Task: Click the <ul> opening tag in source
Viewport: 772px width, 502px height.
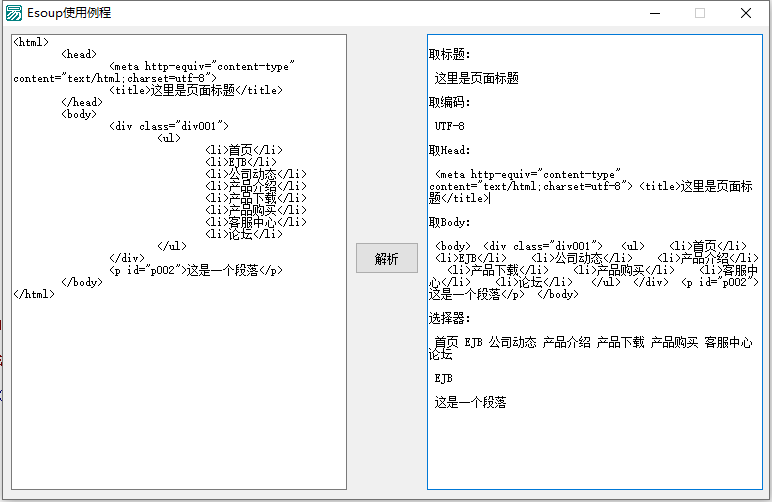Action: [169, 138]
